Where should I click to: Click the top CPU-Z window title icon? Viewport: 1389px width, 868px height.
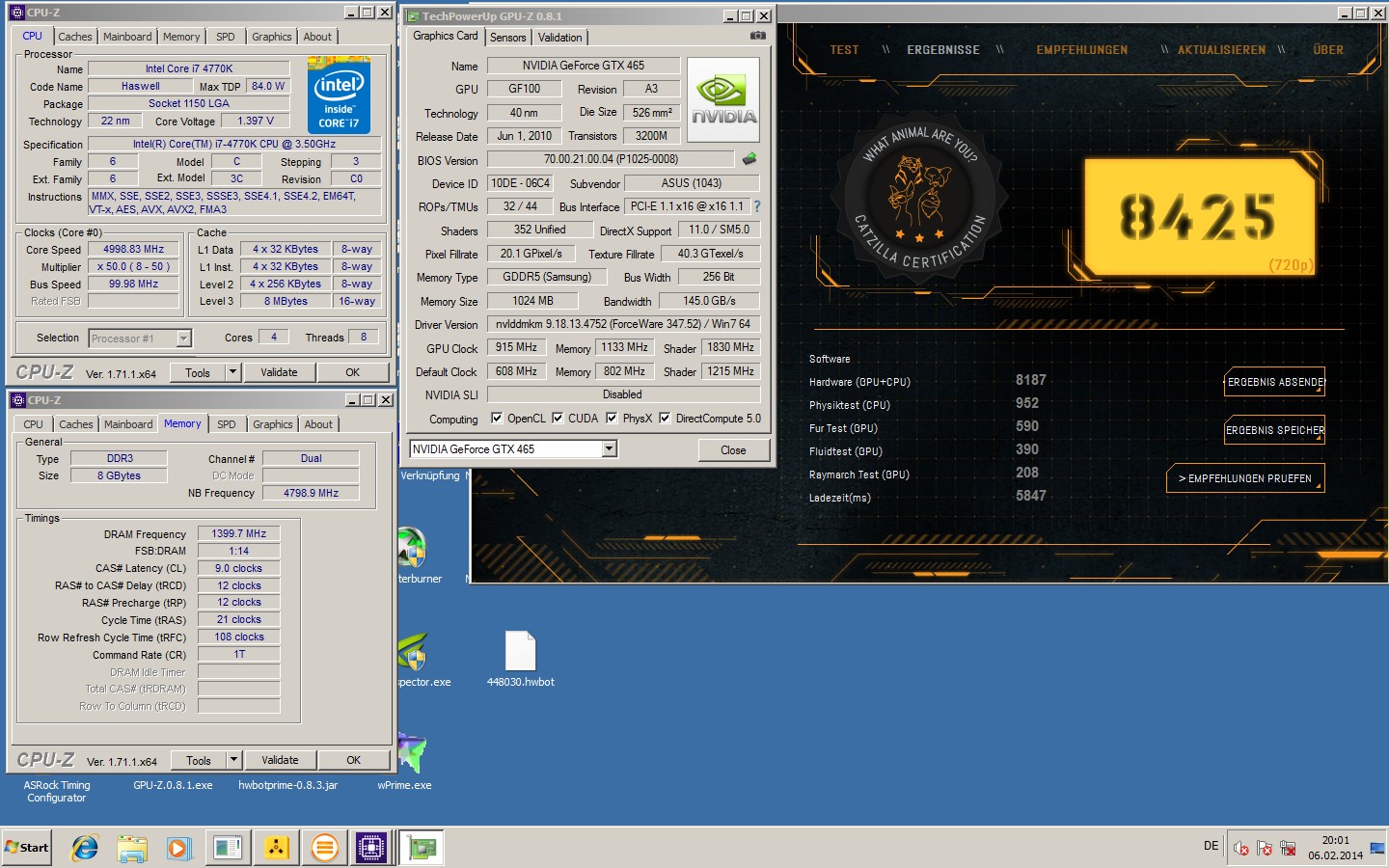[x=17, y=13]
